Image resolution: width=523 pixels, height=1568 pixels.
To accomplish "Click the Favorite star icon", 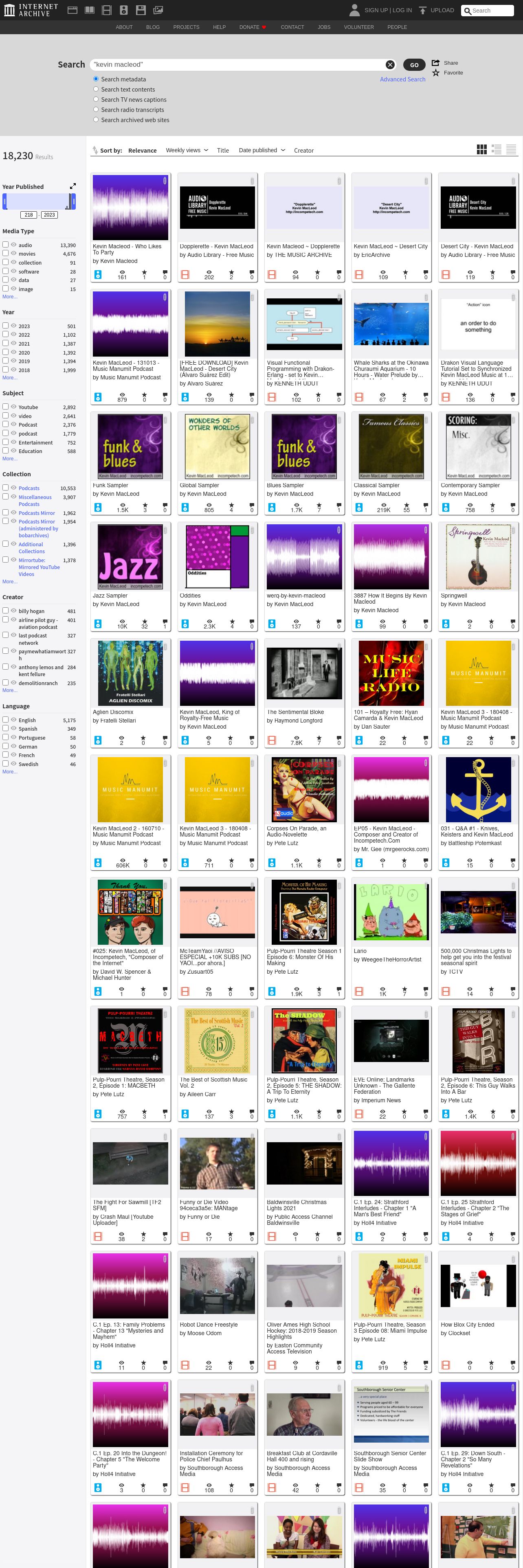I will pos(436,73).
